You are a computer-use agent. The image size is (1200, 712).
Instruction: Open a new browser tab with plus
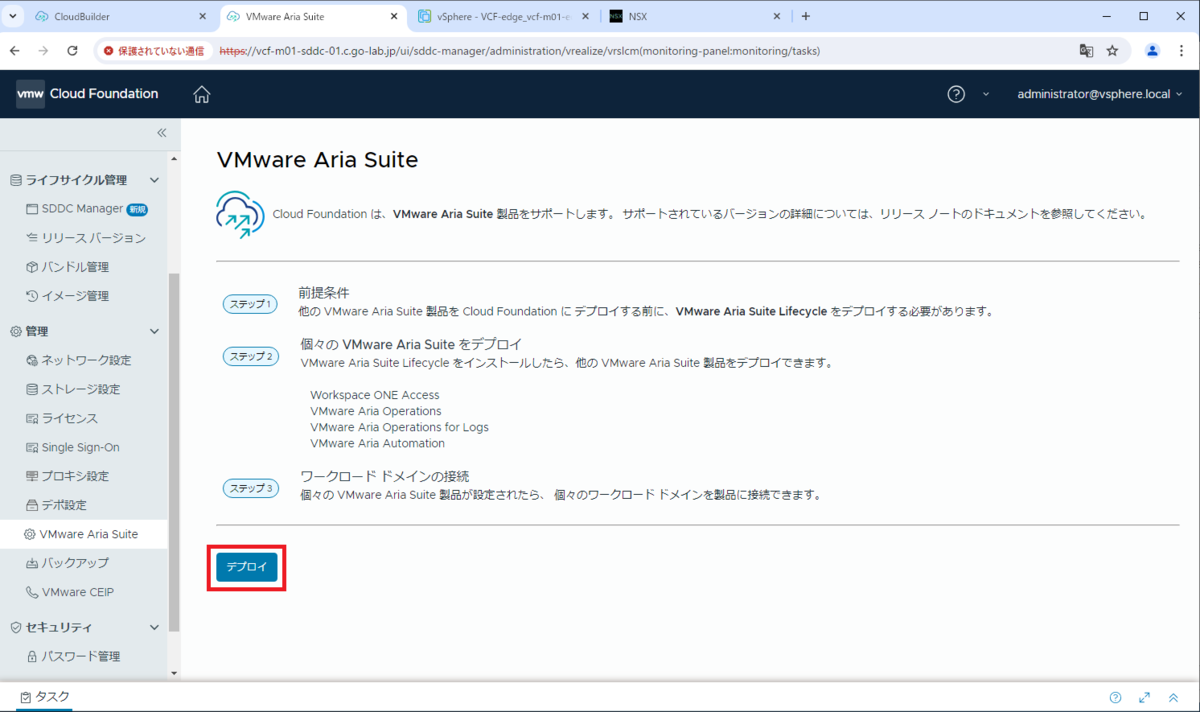tap(806, 16)
